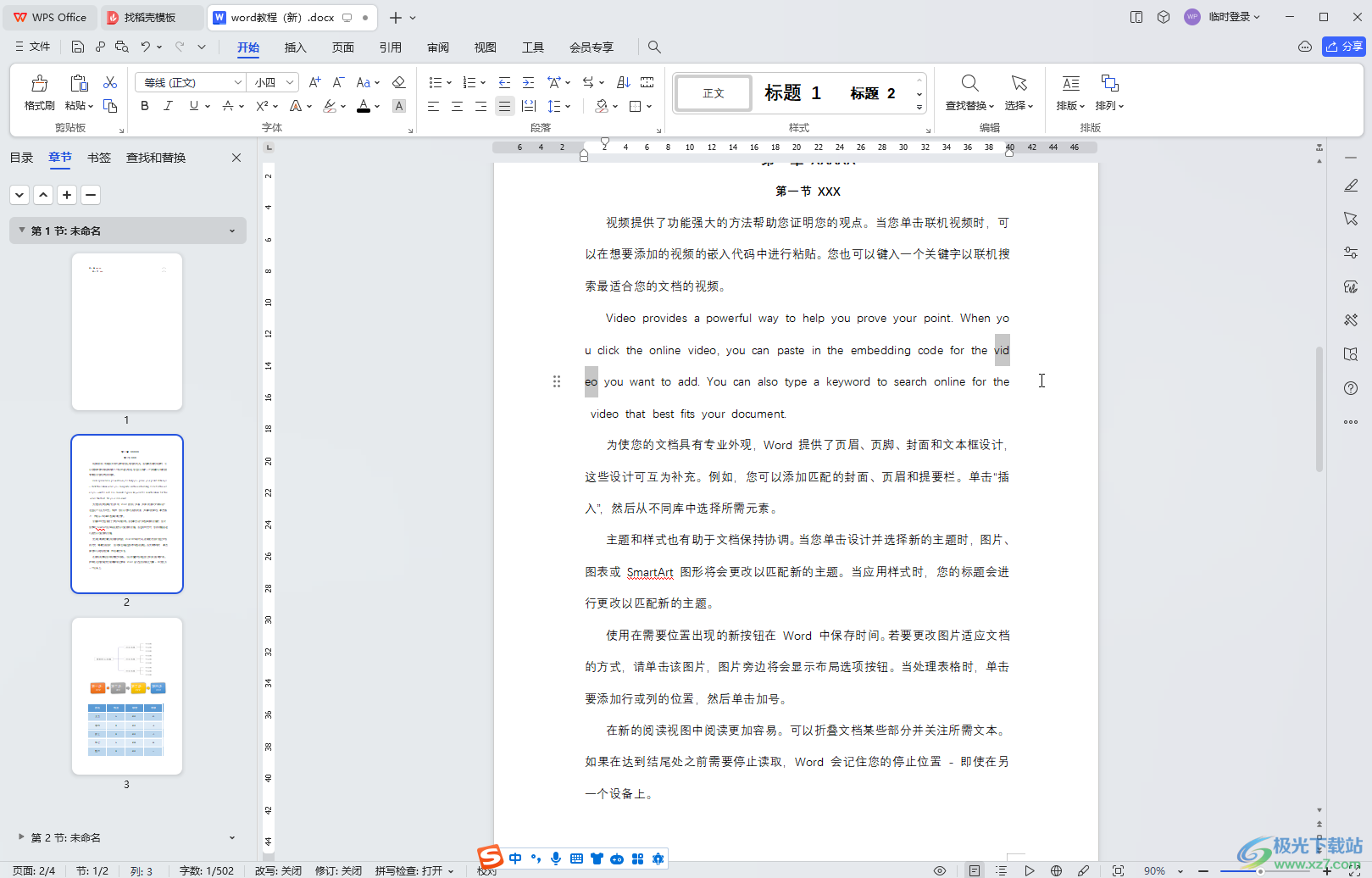Click the text highlight color swatch
This screenshot has height=878, width=1372.
pyautogui.click(x=330, y=106)
